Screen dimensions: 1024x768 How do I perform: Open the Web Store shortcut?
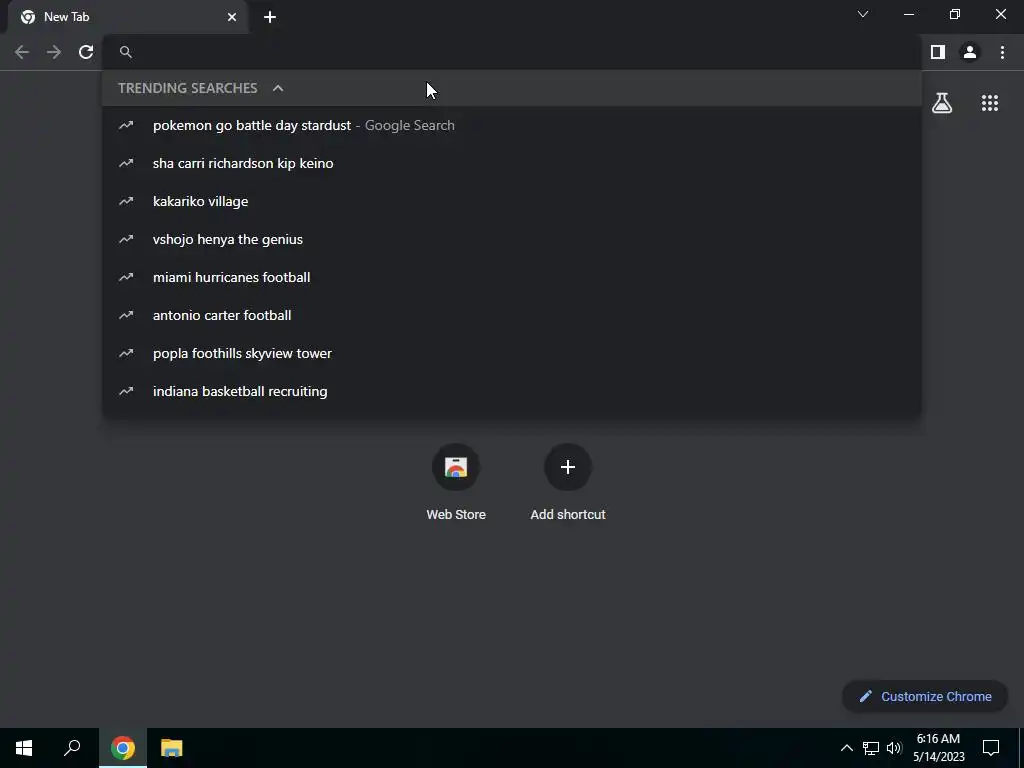[x=456, y=481]
